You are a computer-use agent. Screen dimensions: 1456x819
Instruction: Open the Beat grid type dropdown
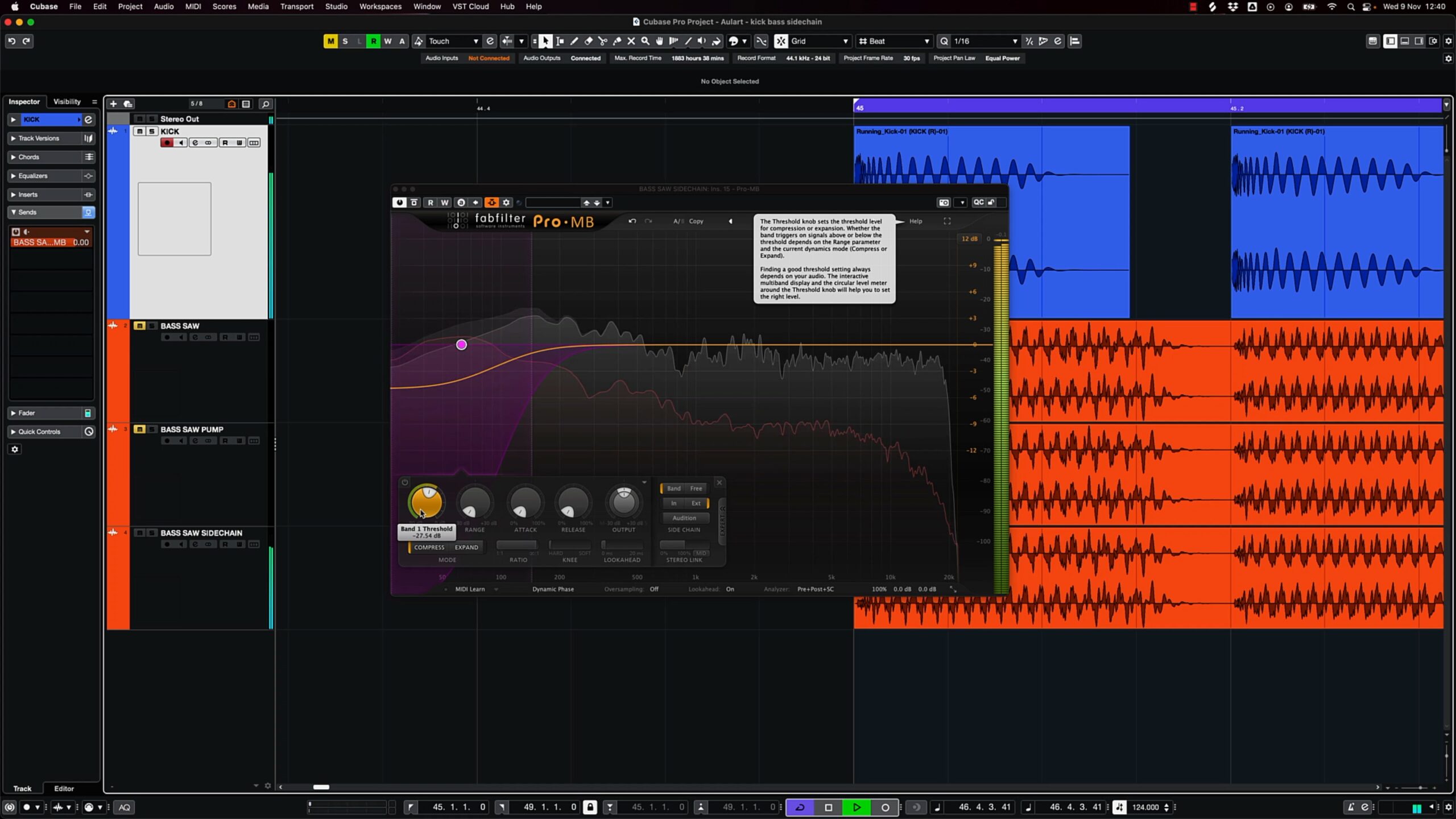click(x=895, y=41)
